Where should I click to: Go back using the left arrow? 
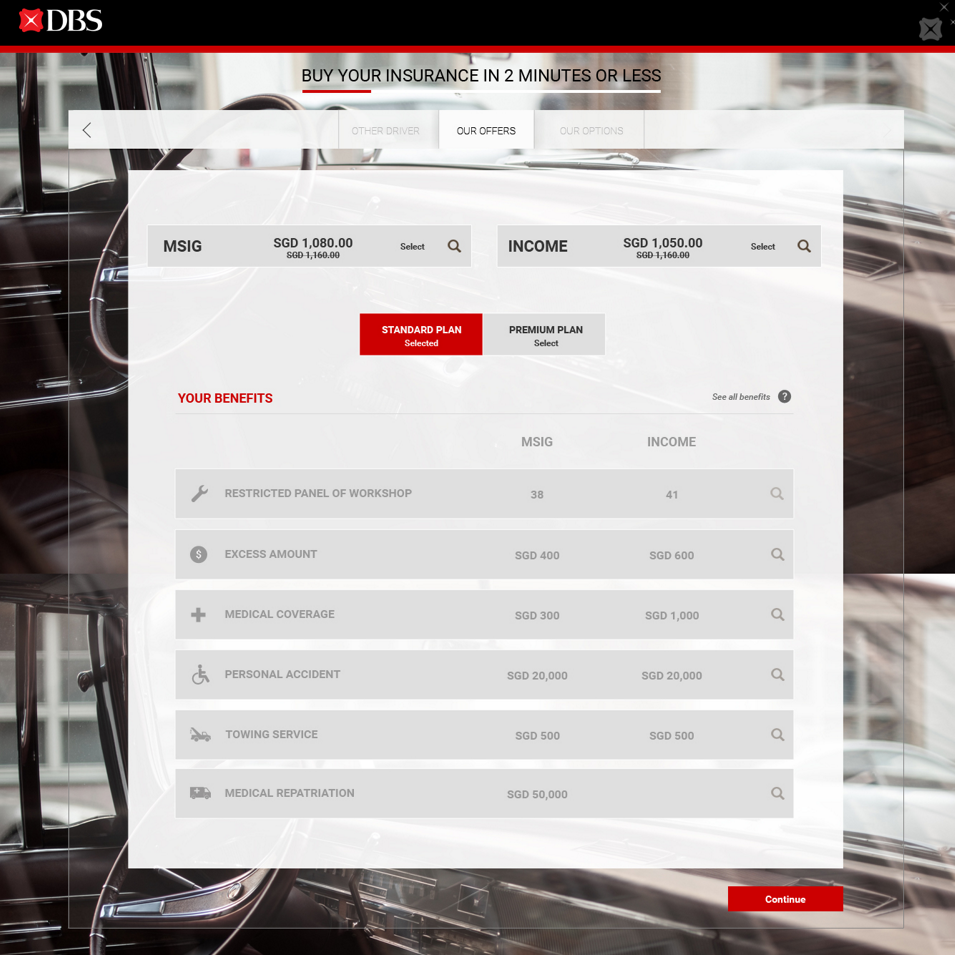[87, 130]
